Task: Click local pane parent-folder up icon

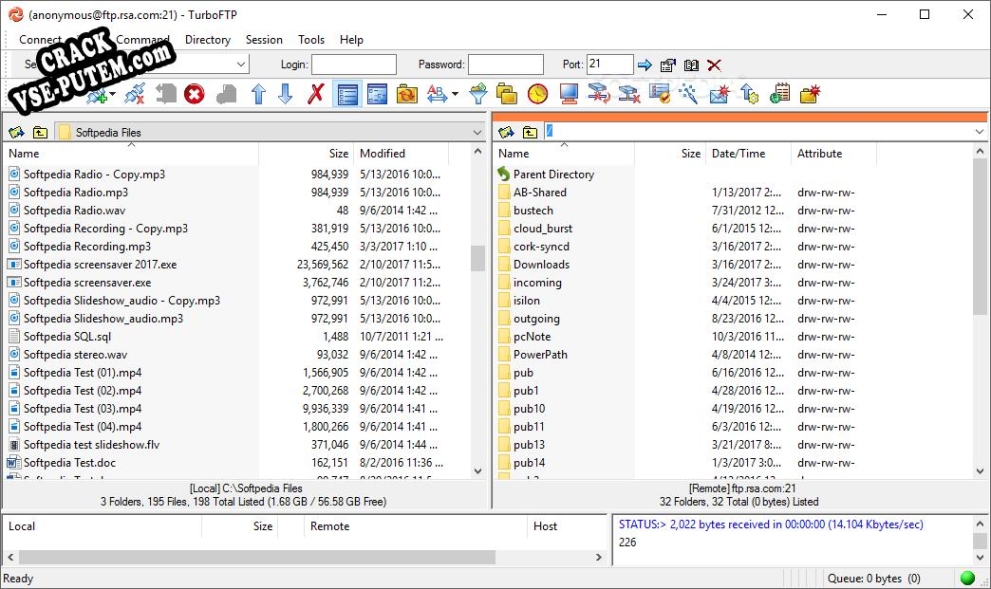Action: click(40, 132)
